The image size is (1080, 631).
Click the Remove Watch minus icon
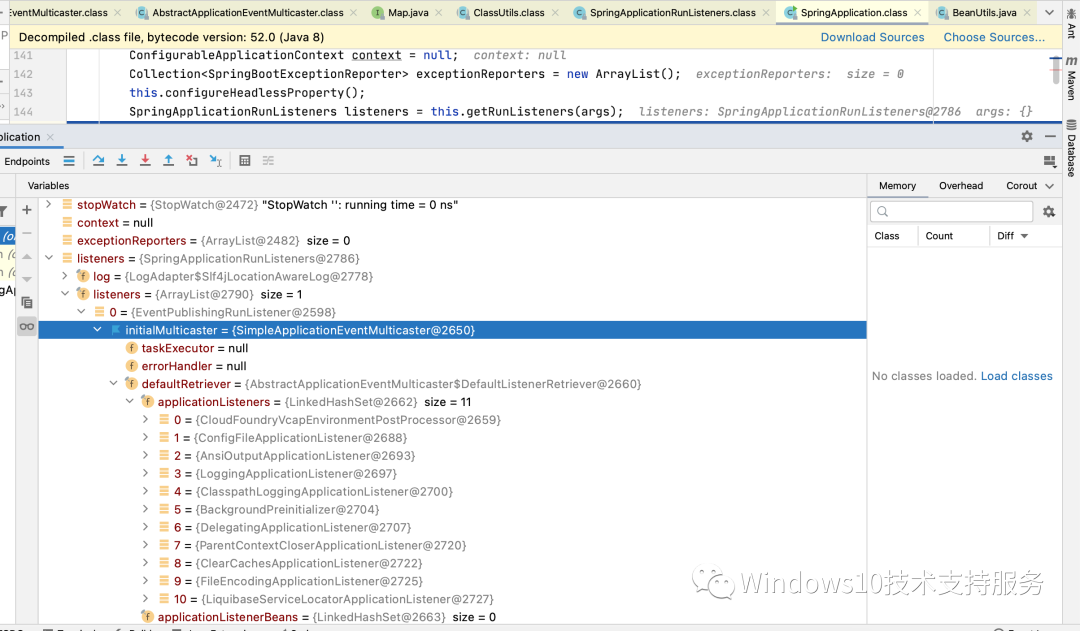click(x=27, y=233)
